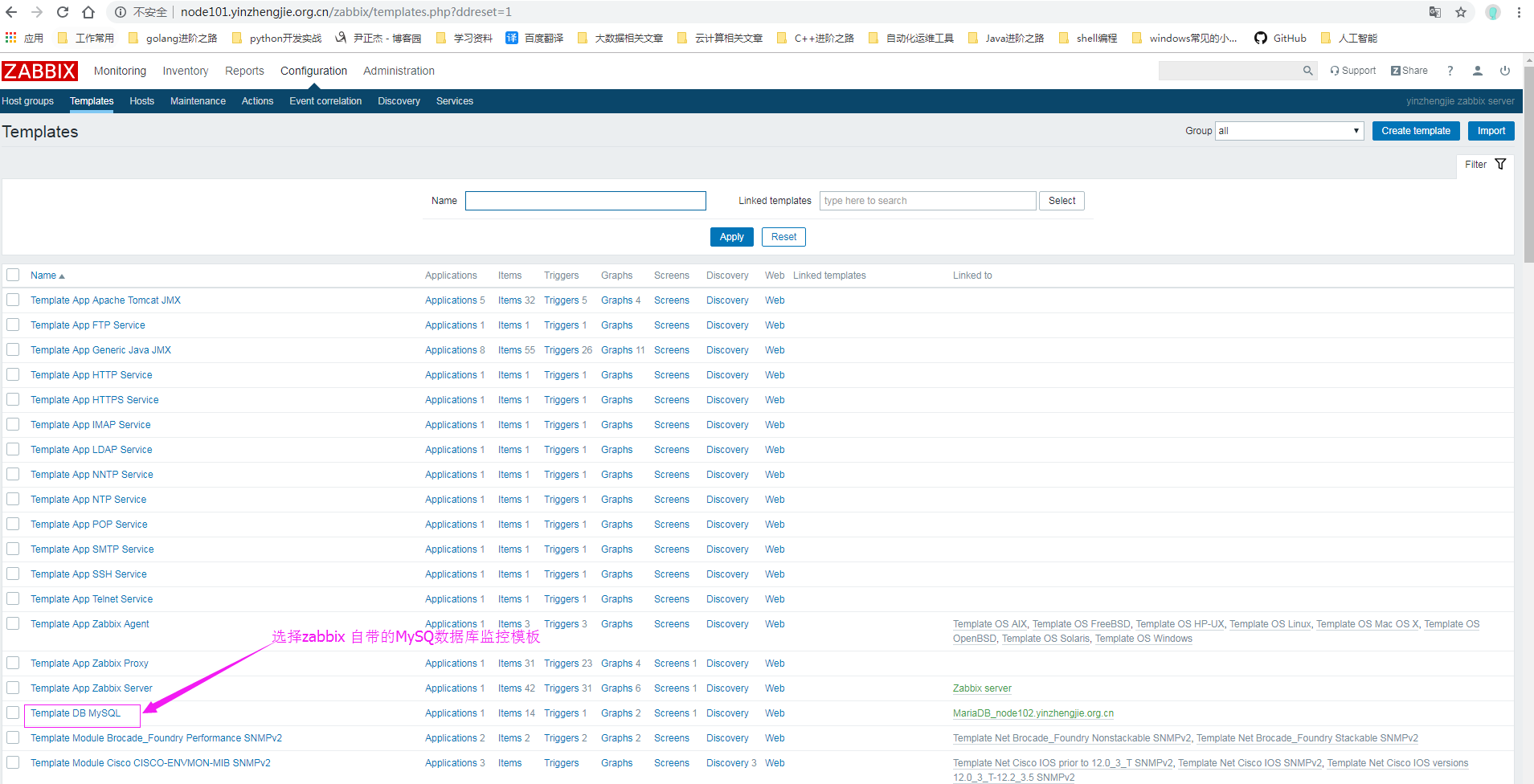
Task: Click the sign out power icon
Action: click(x=1505, y=71)
